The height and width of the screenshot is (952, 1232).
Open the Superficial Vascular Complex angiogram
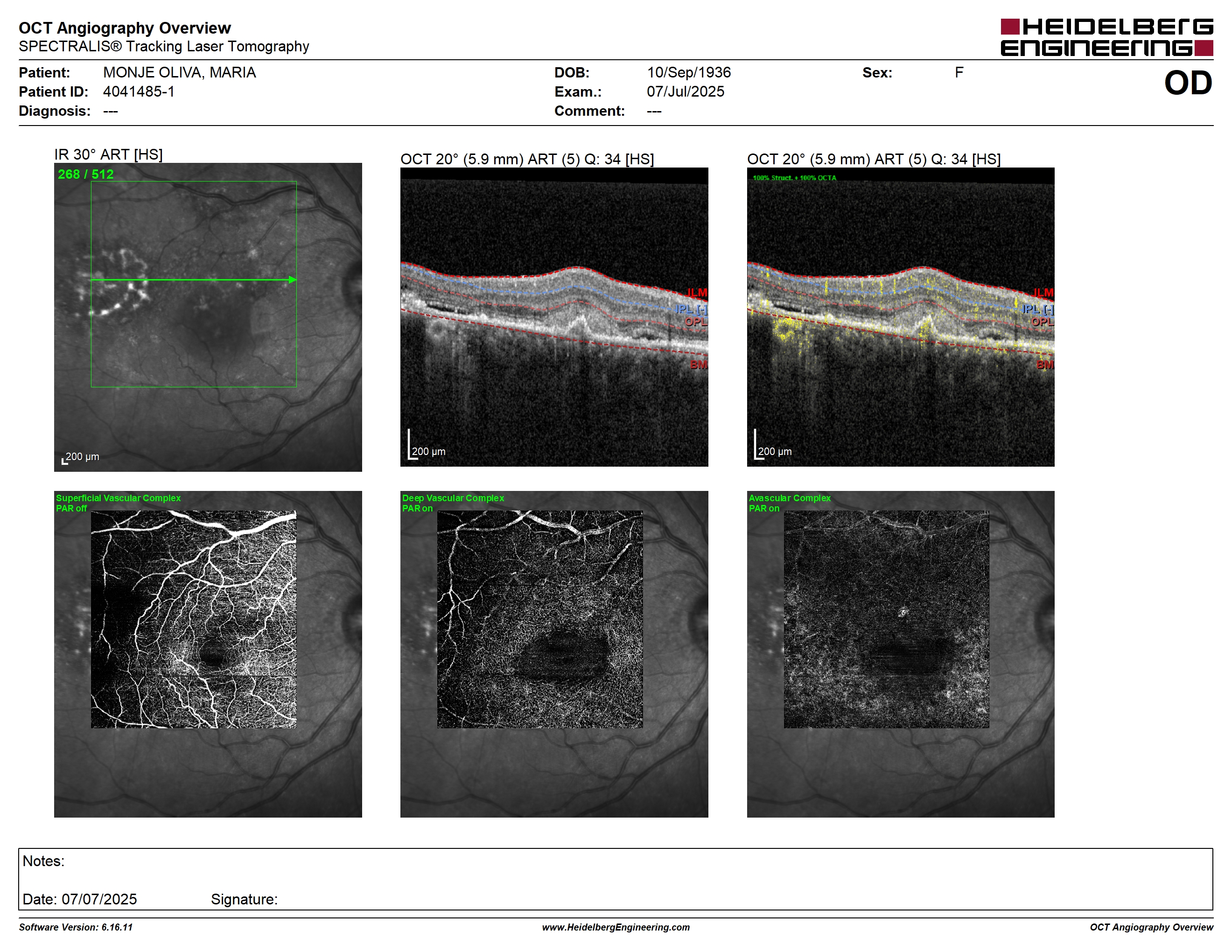pyautogui.click(x=194, y=619)
